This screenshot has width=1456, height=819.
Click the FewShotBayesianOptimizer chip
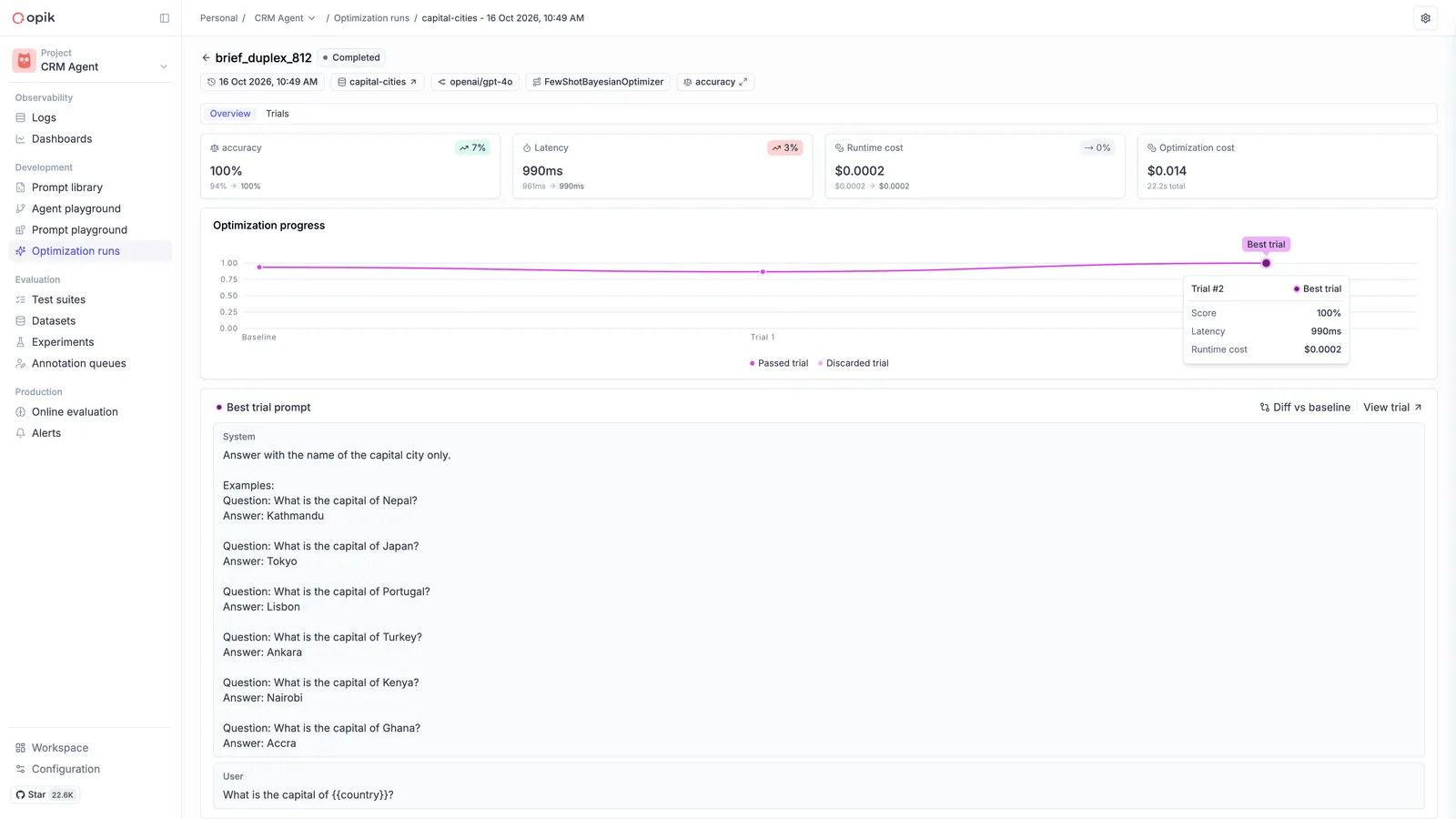pyautogui.click(x=598, y=82)
